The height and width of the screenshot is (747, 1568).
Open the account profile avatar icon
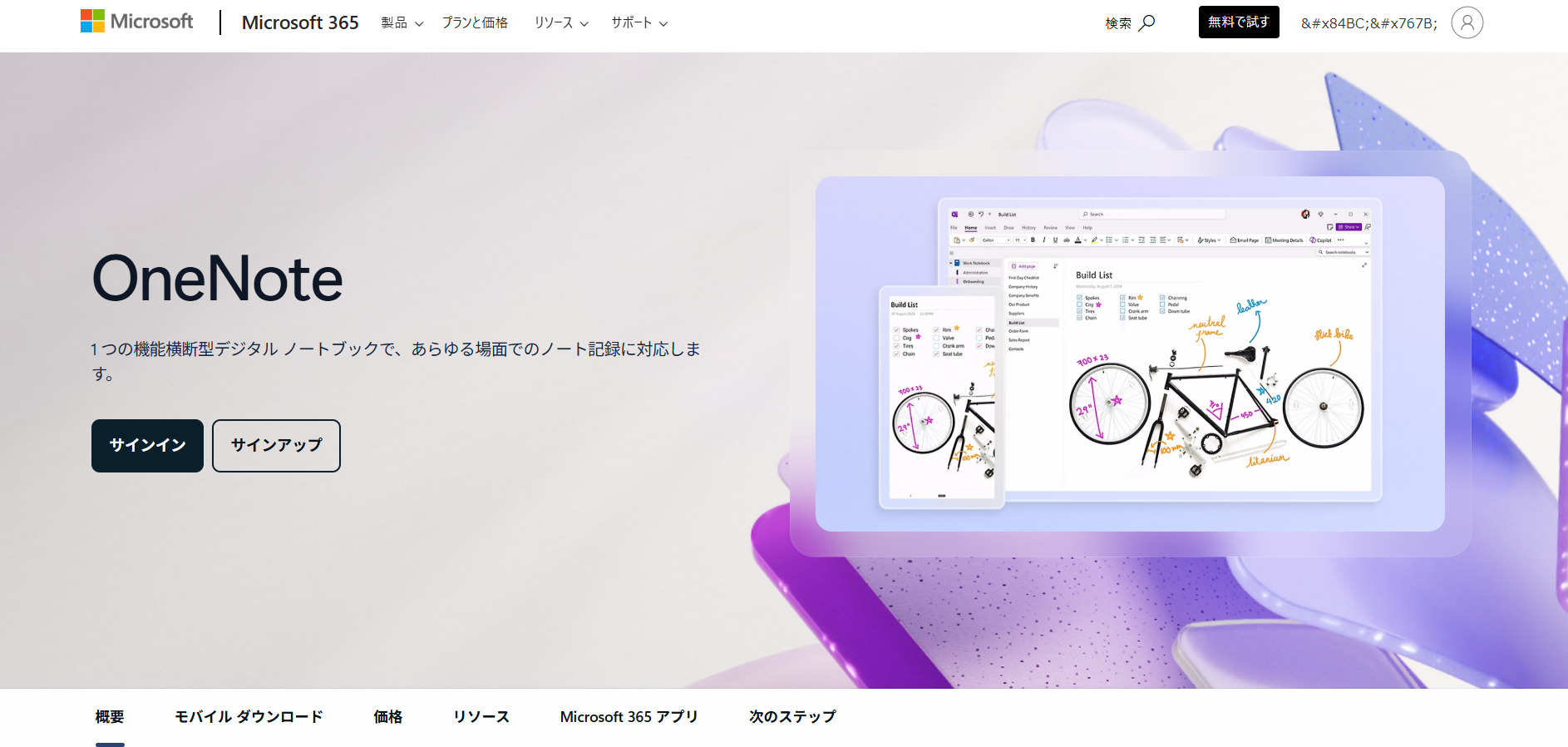point(1467,22)
